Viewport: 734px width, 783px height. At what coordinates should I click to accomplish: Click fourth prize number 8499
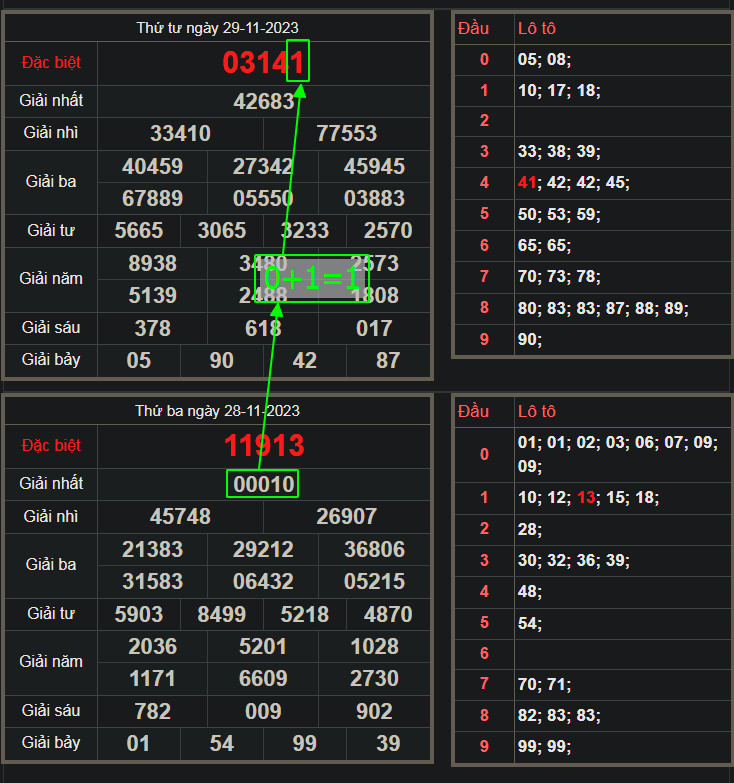(x=222, y=614)
